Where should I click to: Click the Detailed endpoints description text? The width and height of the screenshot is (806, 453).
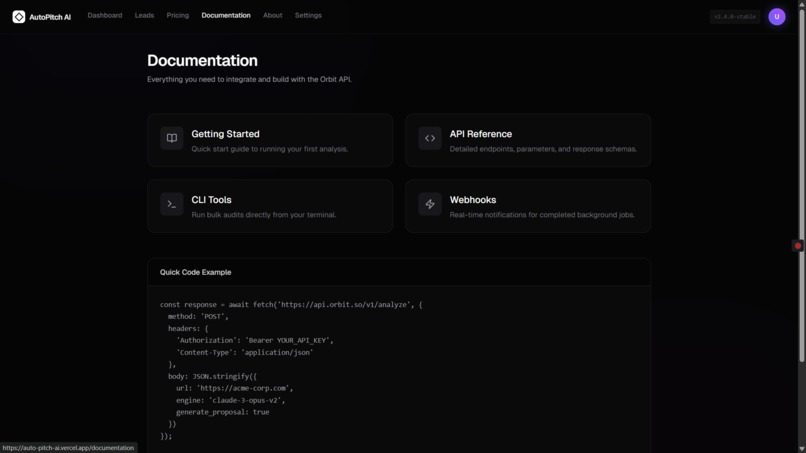[543, 149]
